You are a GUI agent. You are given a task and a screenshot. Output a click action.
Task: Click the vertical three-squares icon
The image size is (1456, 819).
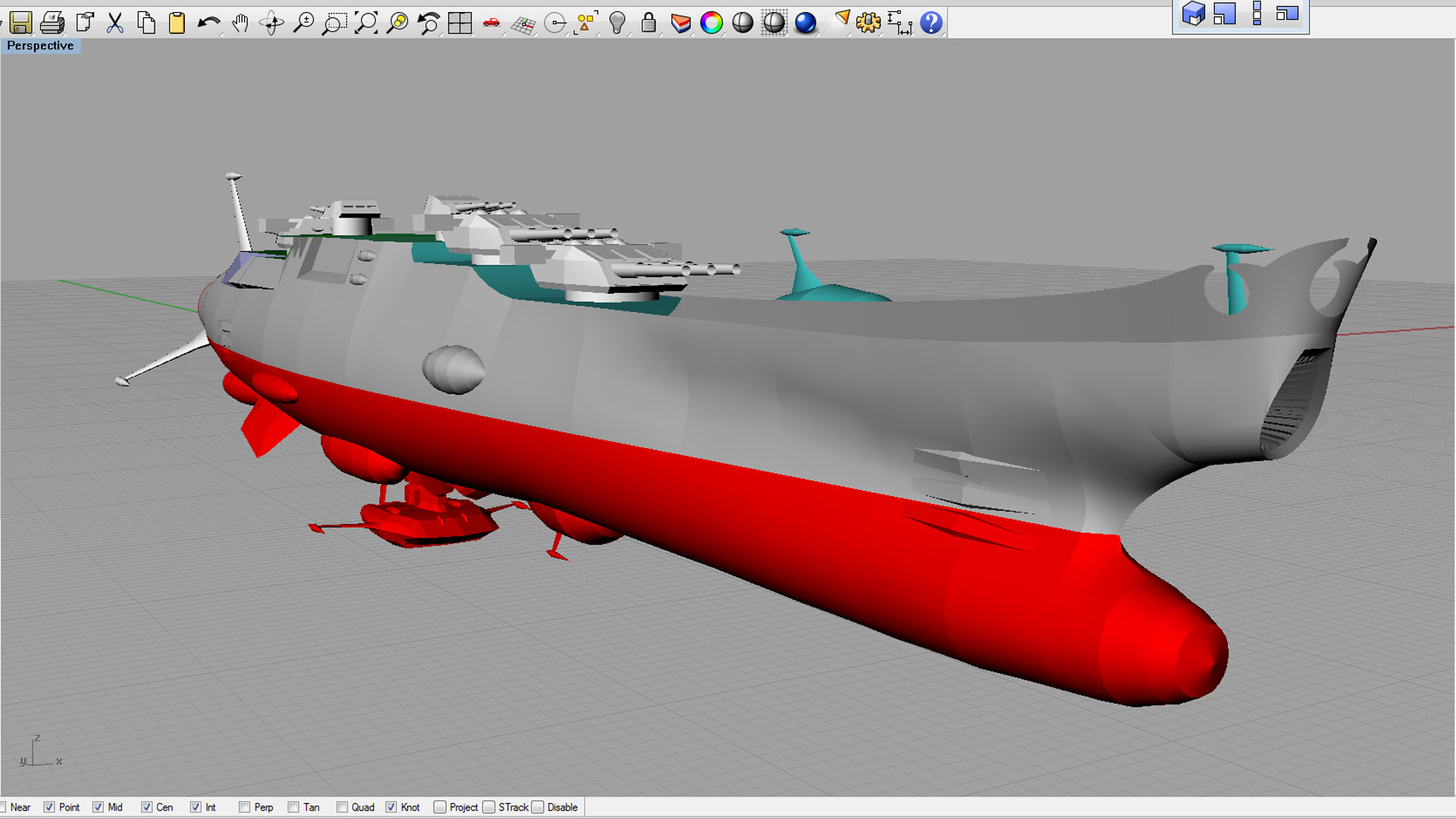tap(1257, 14)
